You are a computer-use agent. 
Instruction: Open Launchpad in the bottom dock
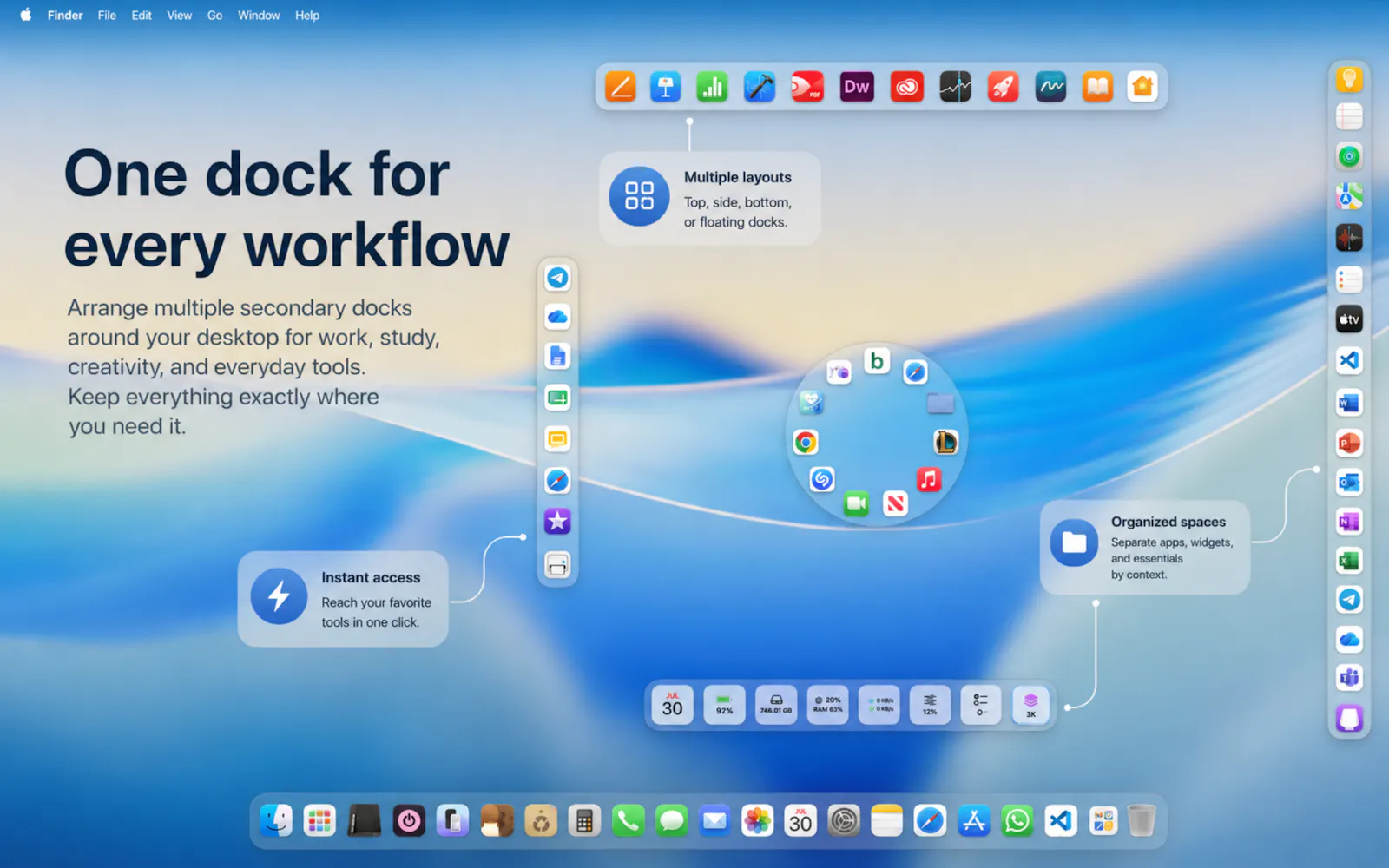point(319,820)
